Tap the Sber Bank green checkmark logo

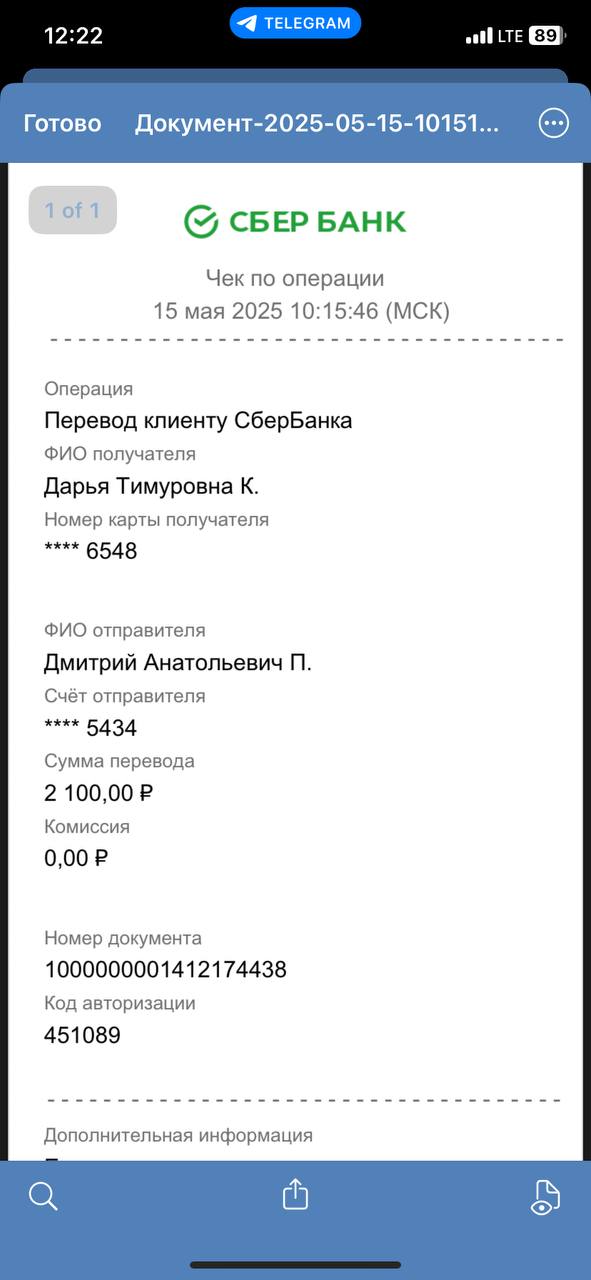coord(201,221)
